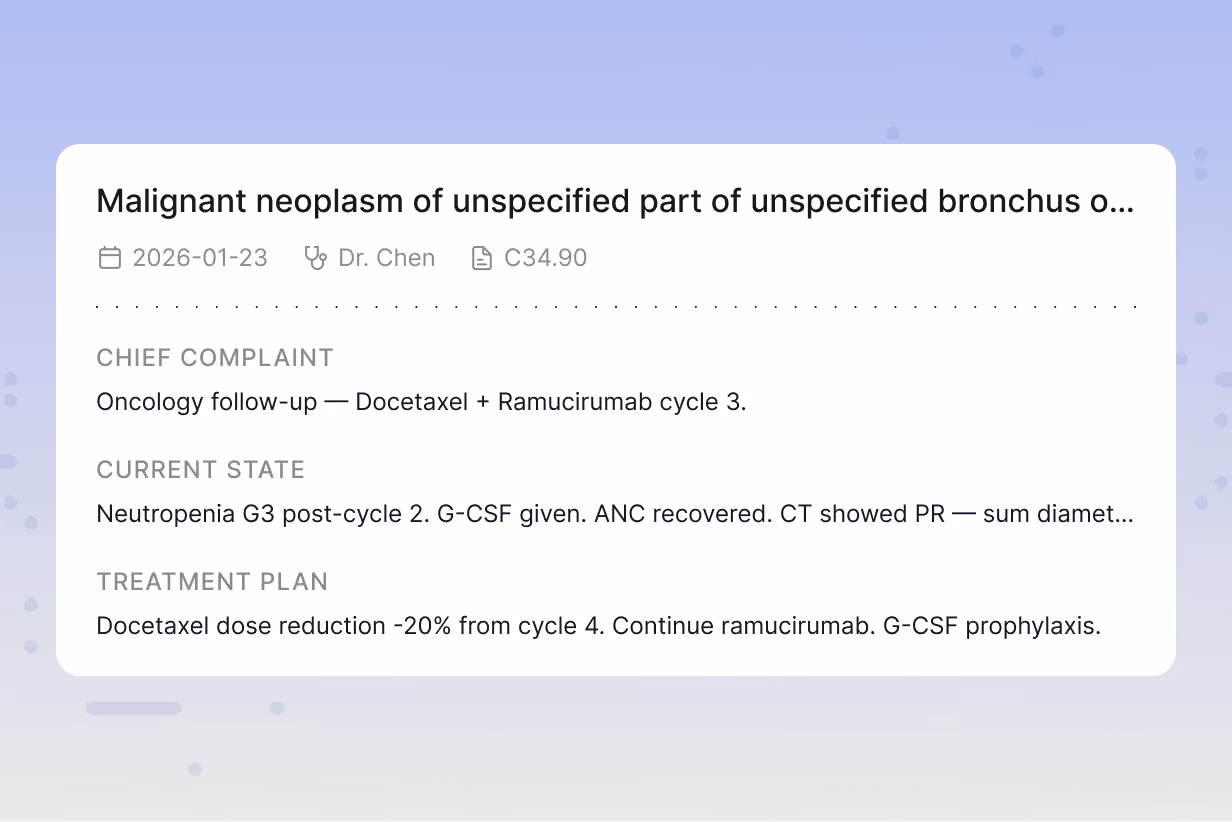Click the calendar icon beside 2026-01-23
Screen dimensions: 1232x822
109,258
